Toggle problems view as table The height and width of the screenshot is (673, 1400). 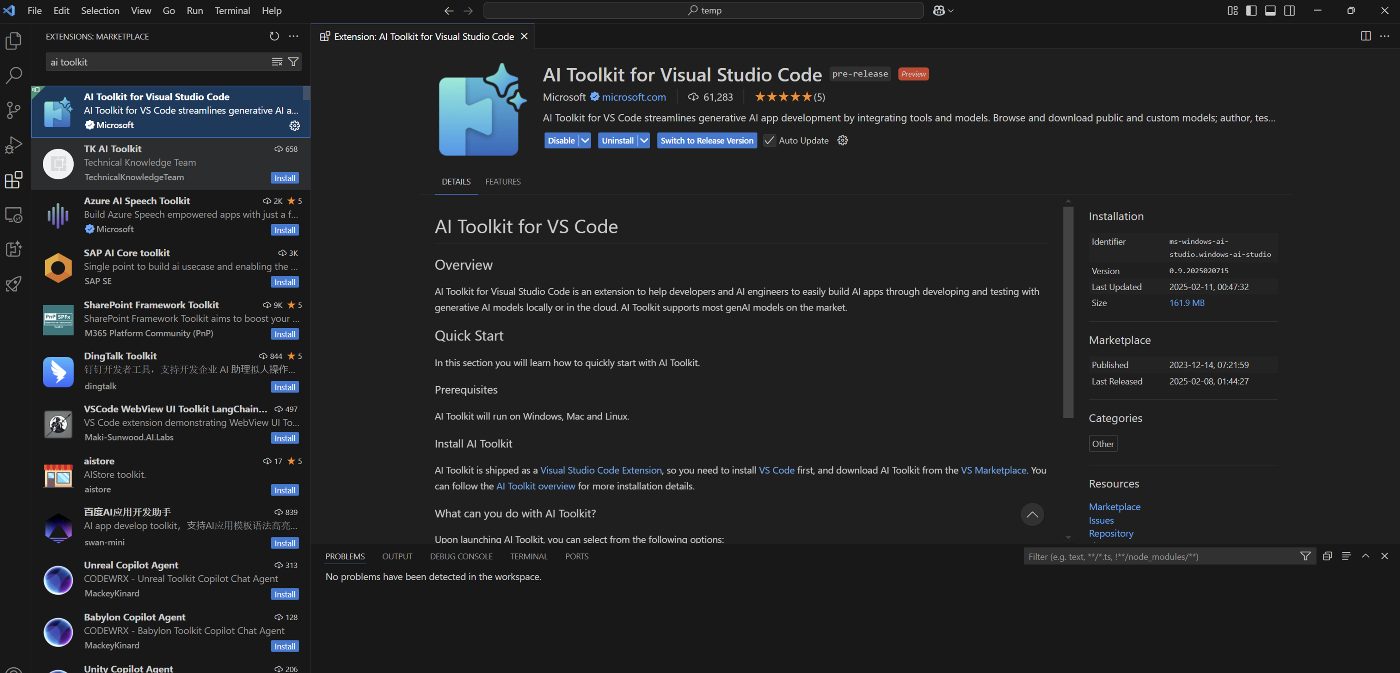(1346, 556)
